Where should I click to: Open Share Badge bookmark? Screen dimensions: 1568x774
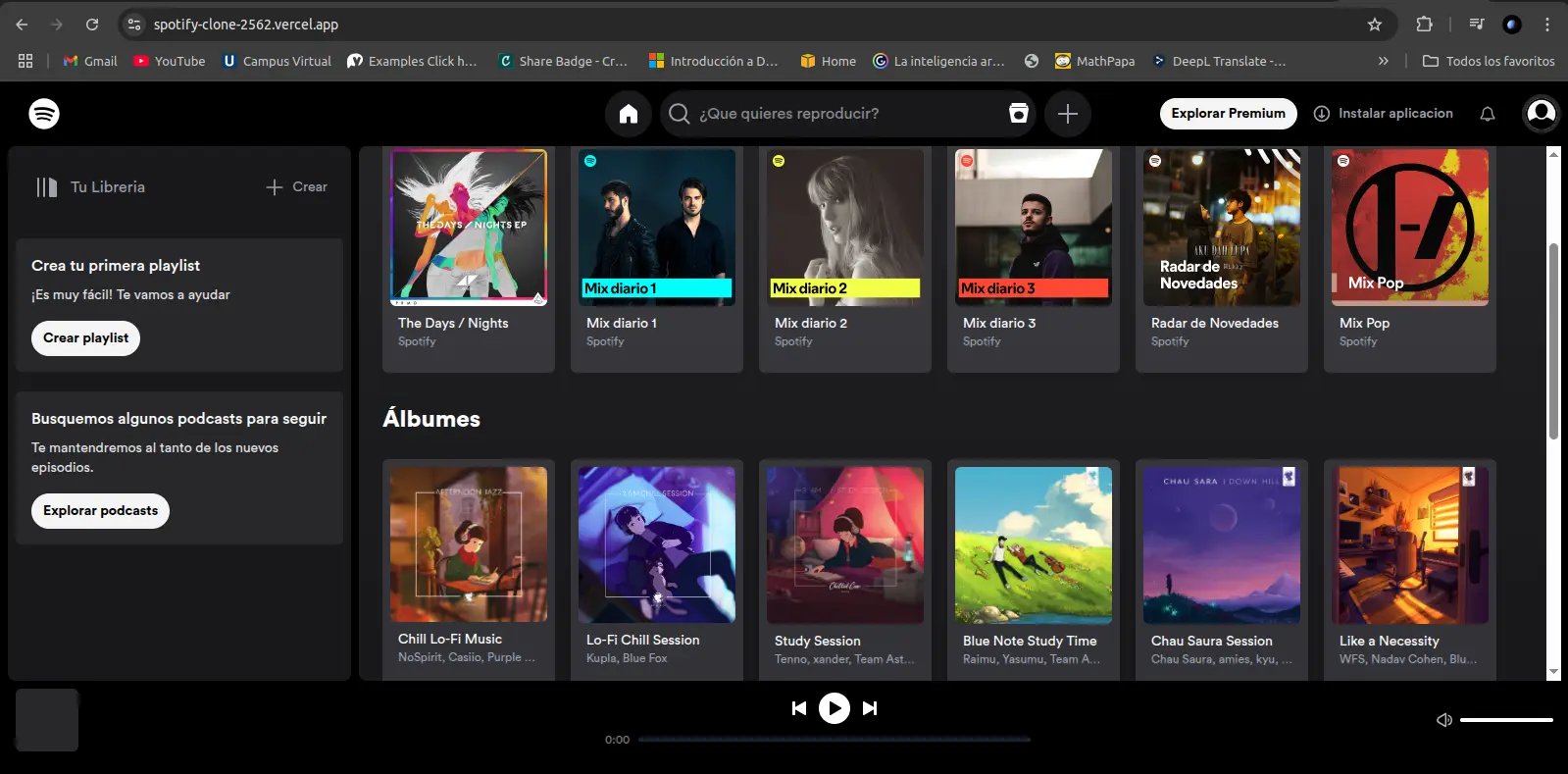click(x=563, y=61)
